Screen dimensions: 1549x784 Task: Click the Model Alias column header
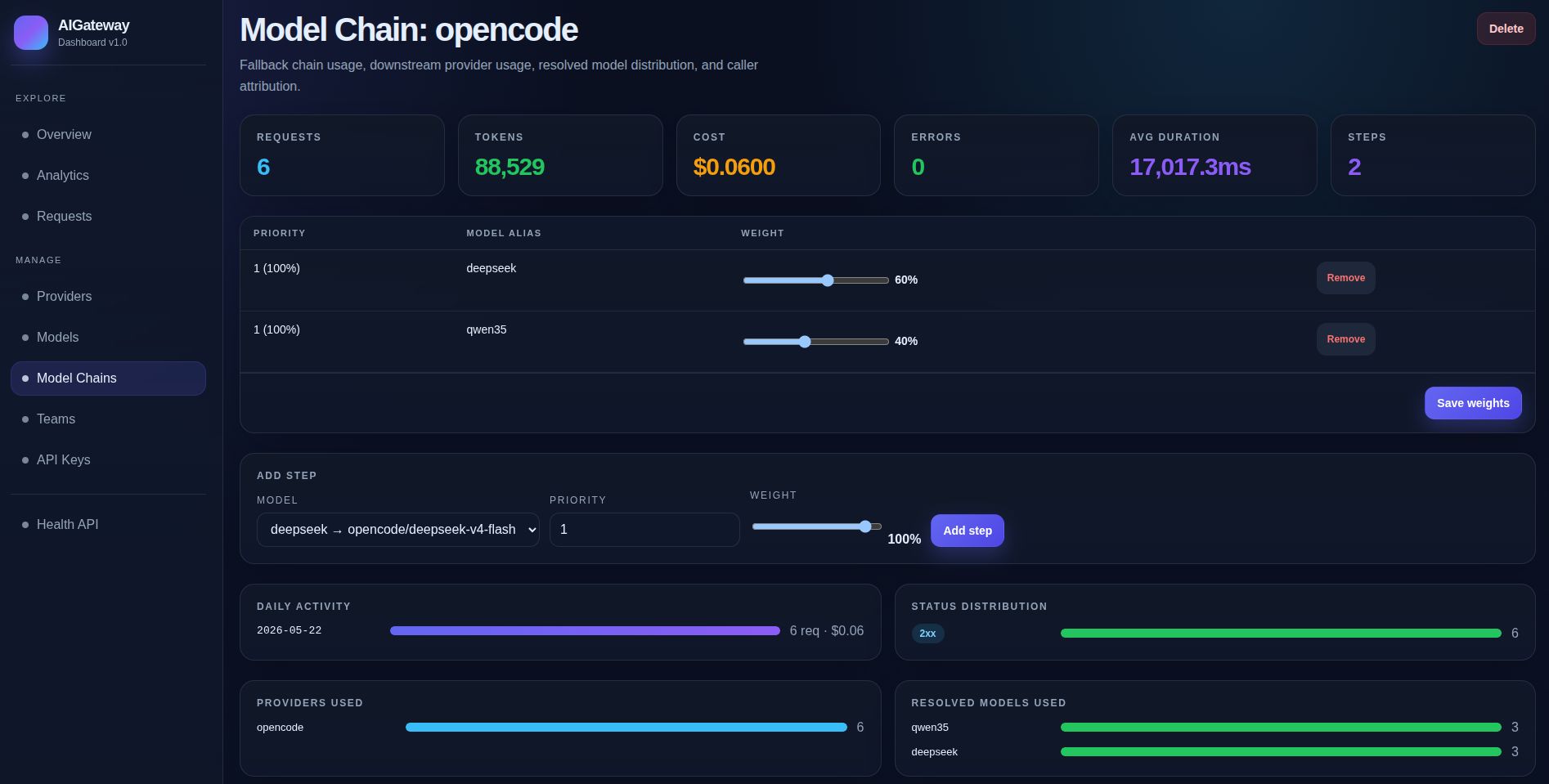click(504, 233)
